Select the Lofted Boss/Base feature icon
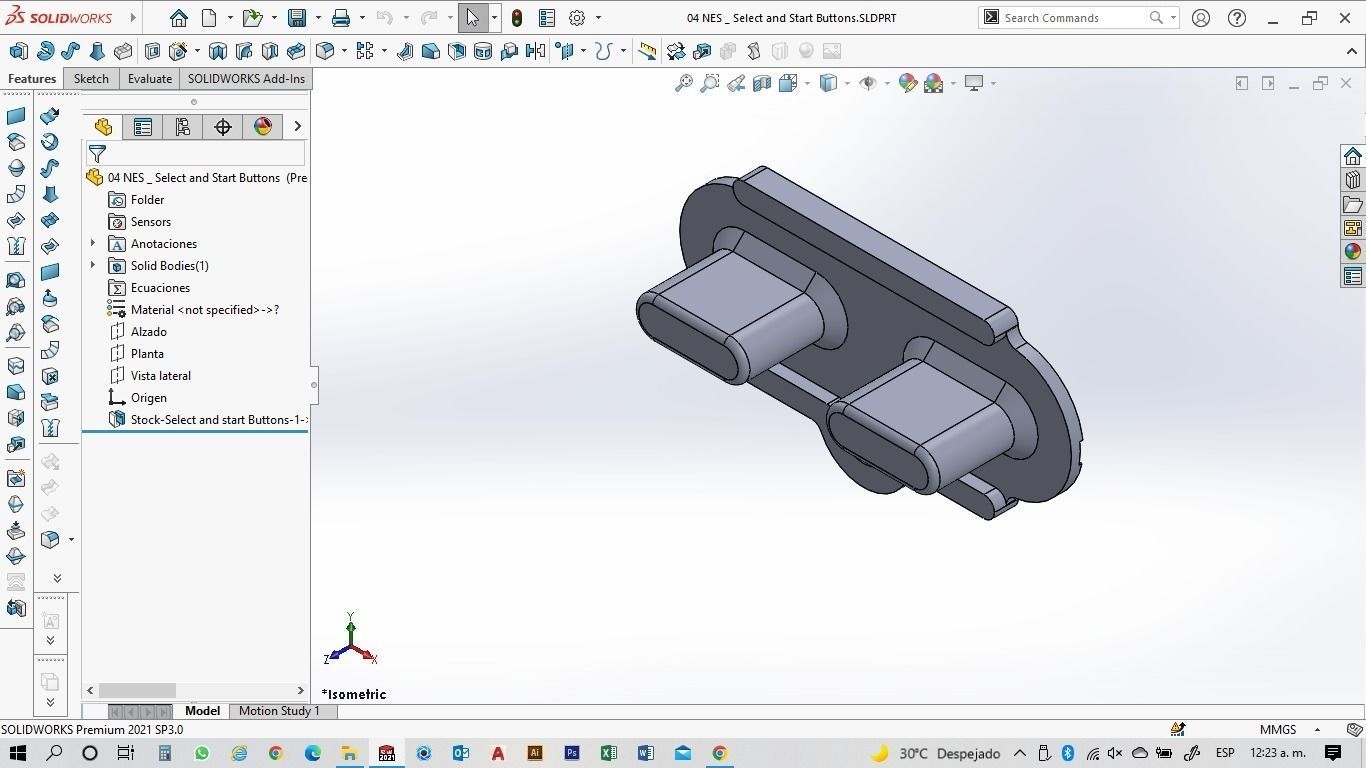This screenshot has height=768, width=1366. (97, 51)
